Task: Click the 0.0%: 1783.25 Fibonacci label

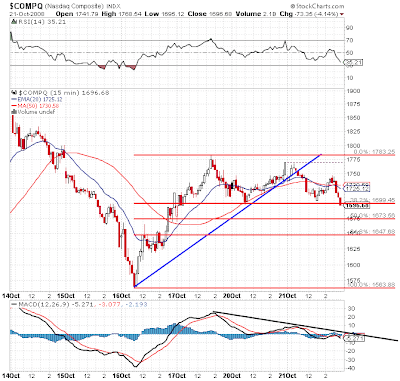Action: tap(374, 152)
